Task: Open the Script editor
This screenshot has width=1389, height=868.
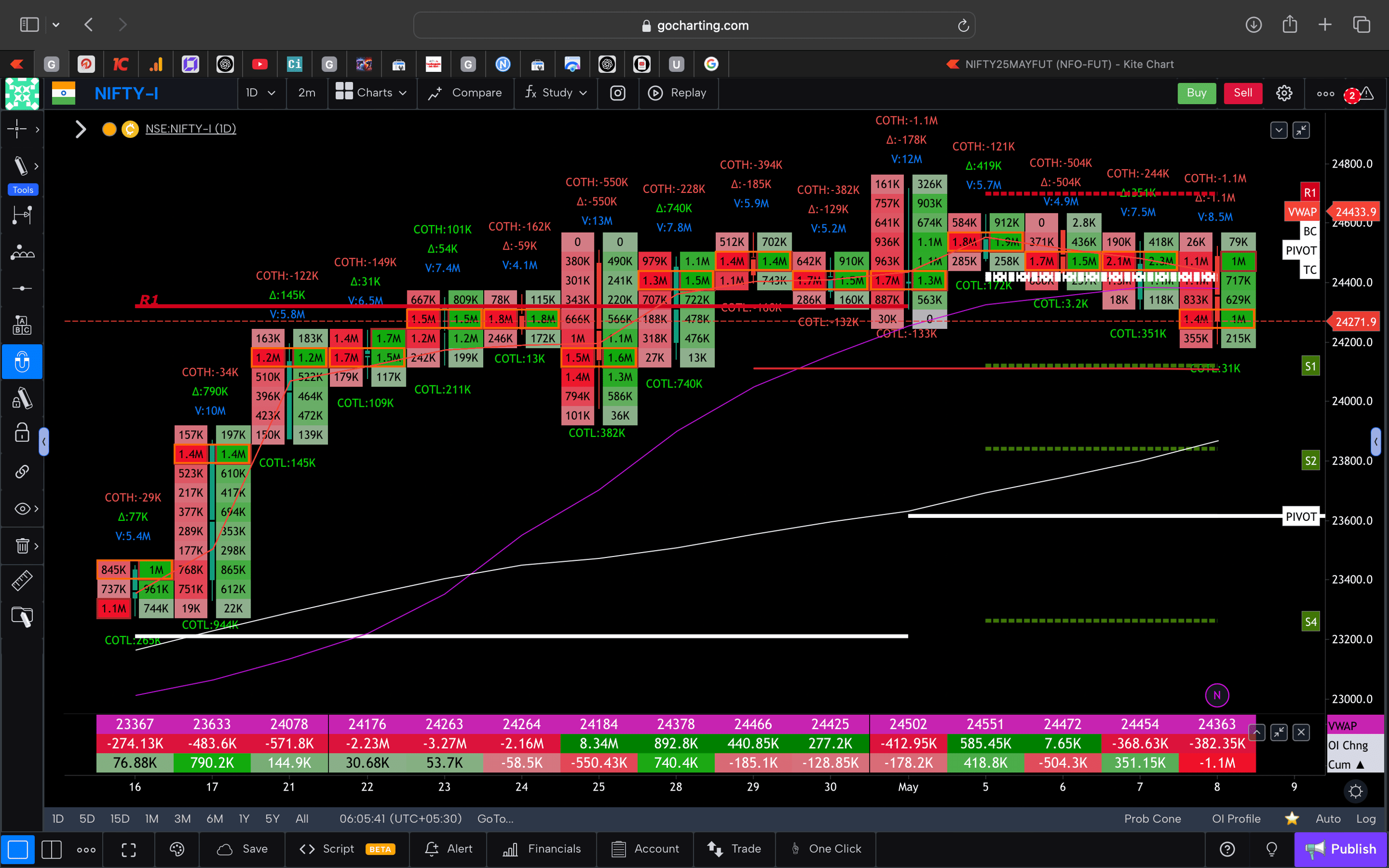Action: [339, 849]
